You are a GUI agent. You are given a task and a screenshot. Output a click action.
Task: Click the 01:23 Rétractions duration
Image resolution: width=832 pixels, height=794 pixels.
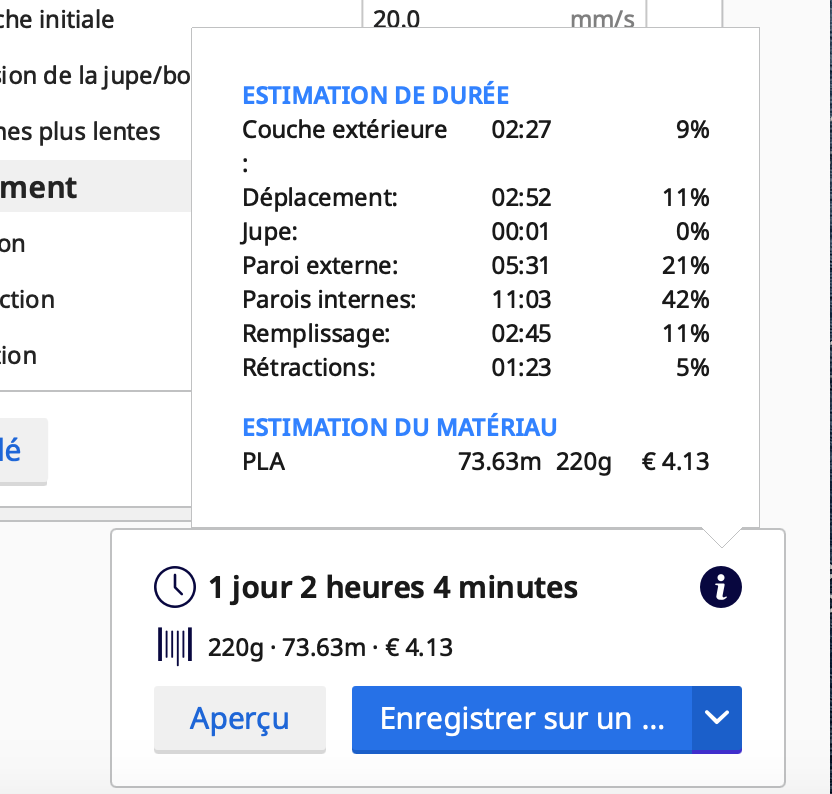coord(521,368)
